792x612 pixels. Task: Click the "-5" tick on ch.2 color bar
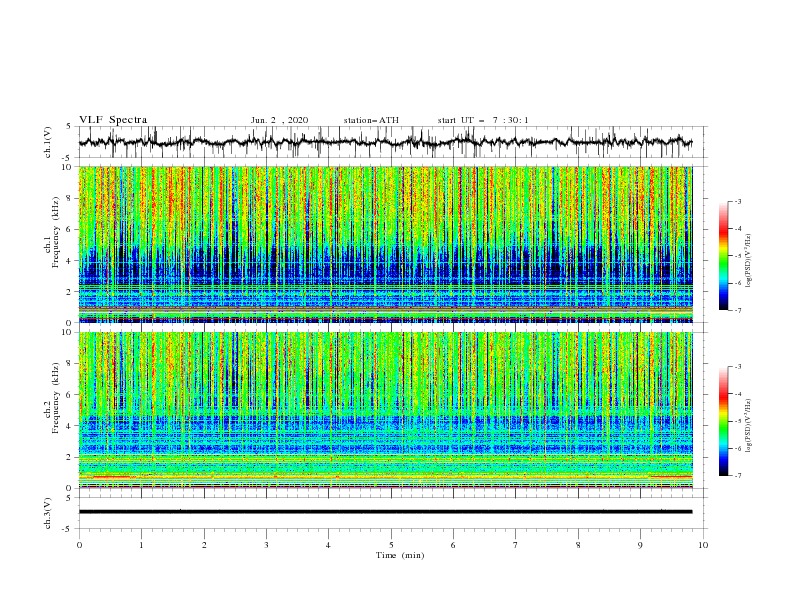tap(737, 421)
